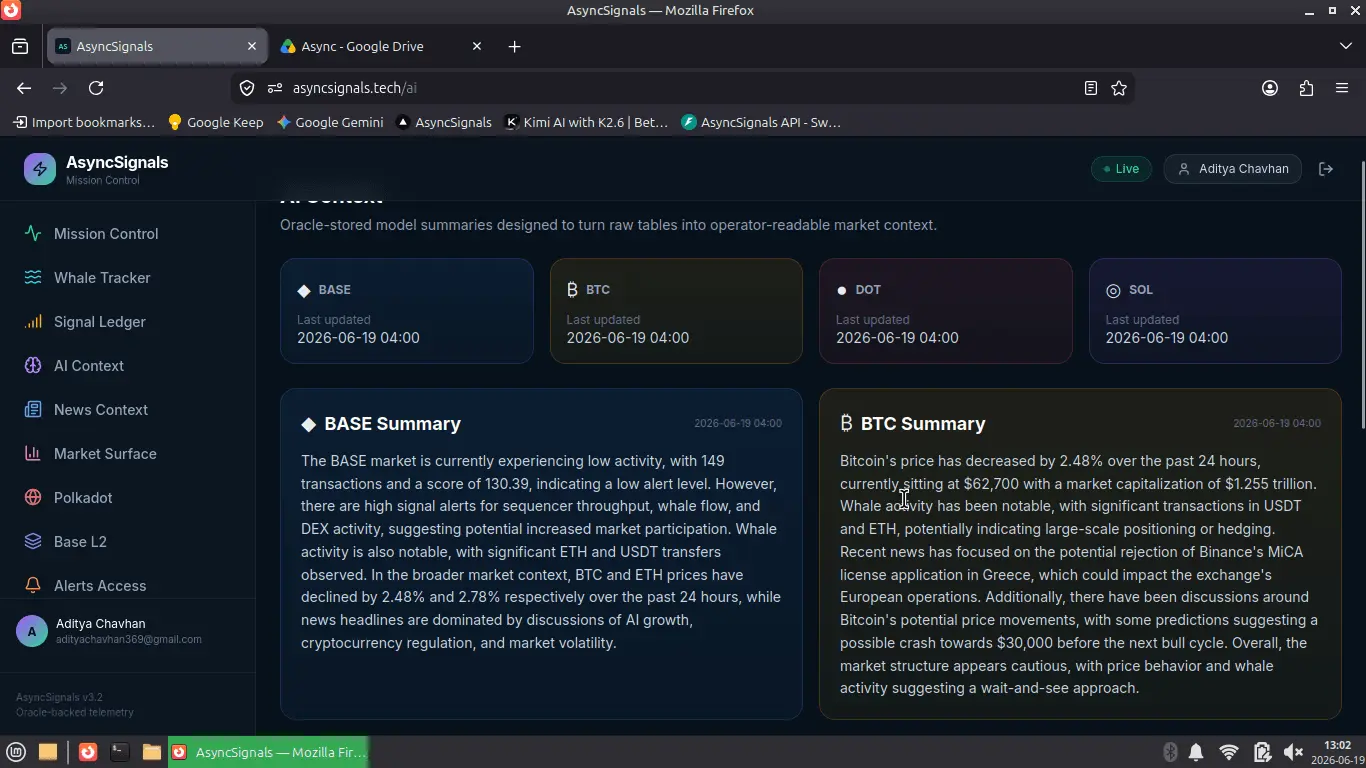The height and width of the screenshot is (768, 1366).
Task: Select the BTC update card
Action: pyautogui.click(x=676, y=311)
